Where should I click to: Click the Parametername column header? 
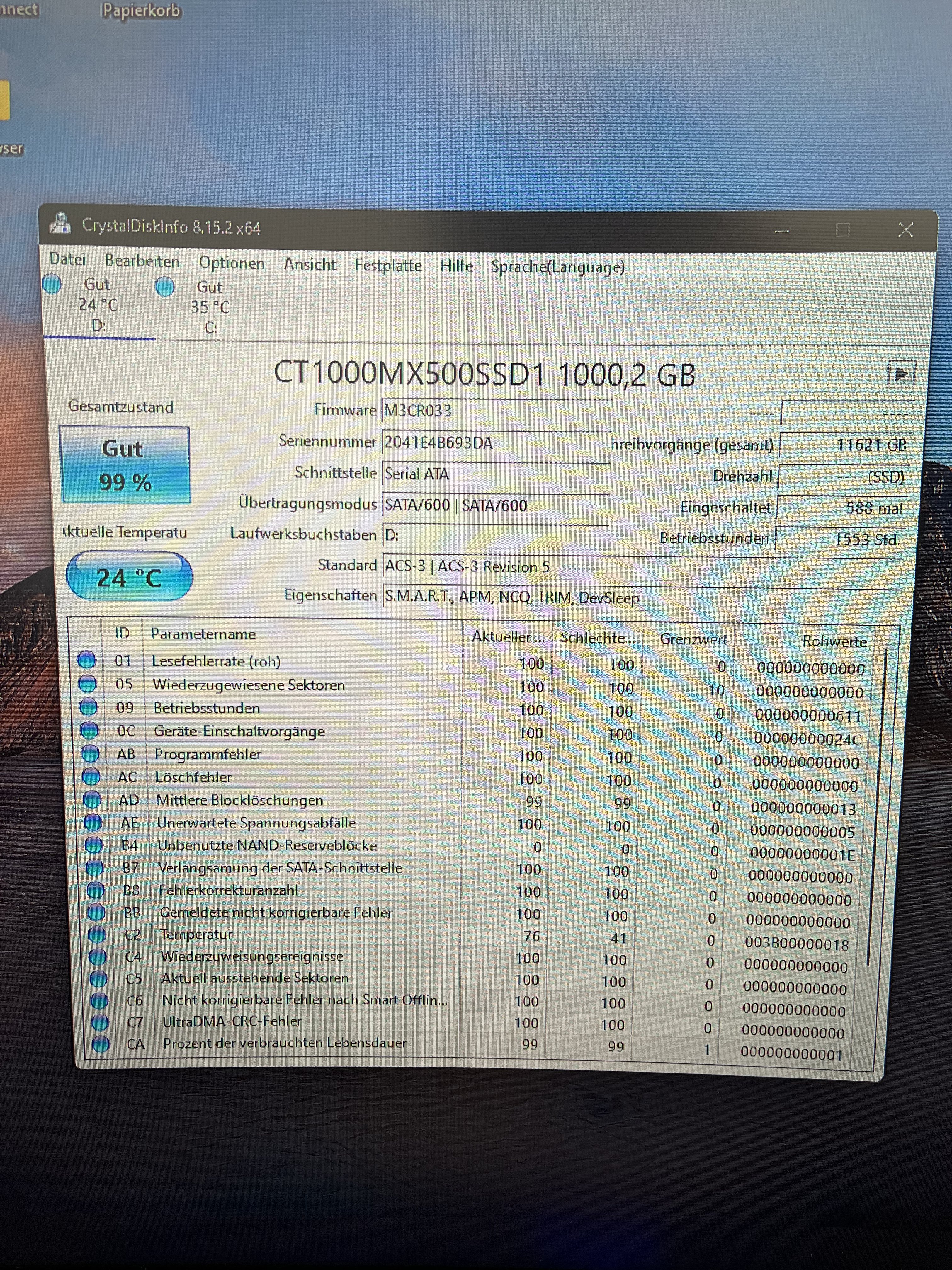click(203, 634)
